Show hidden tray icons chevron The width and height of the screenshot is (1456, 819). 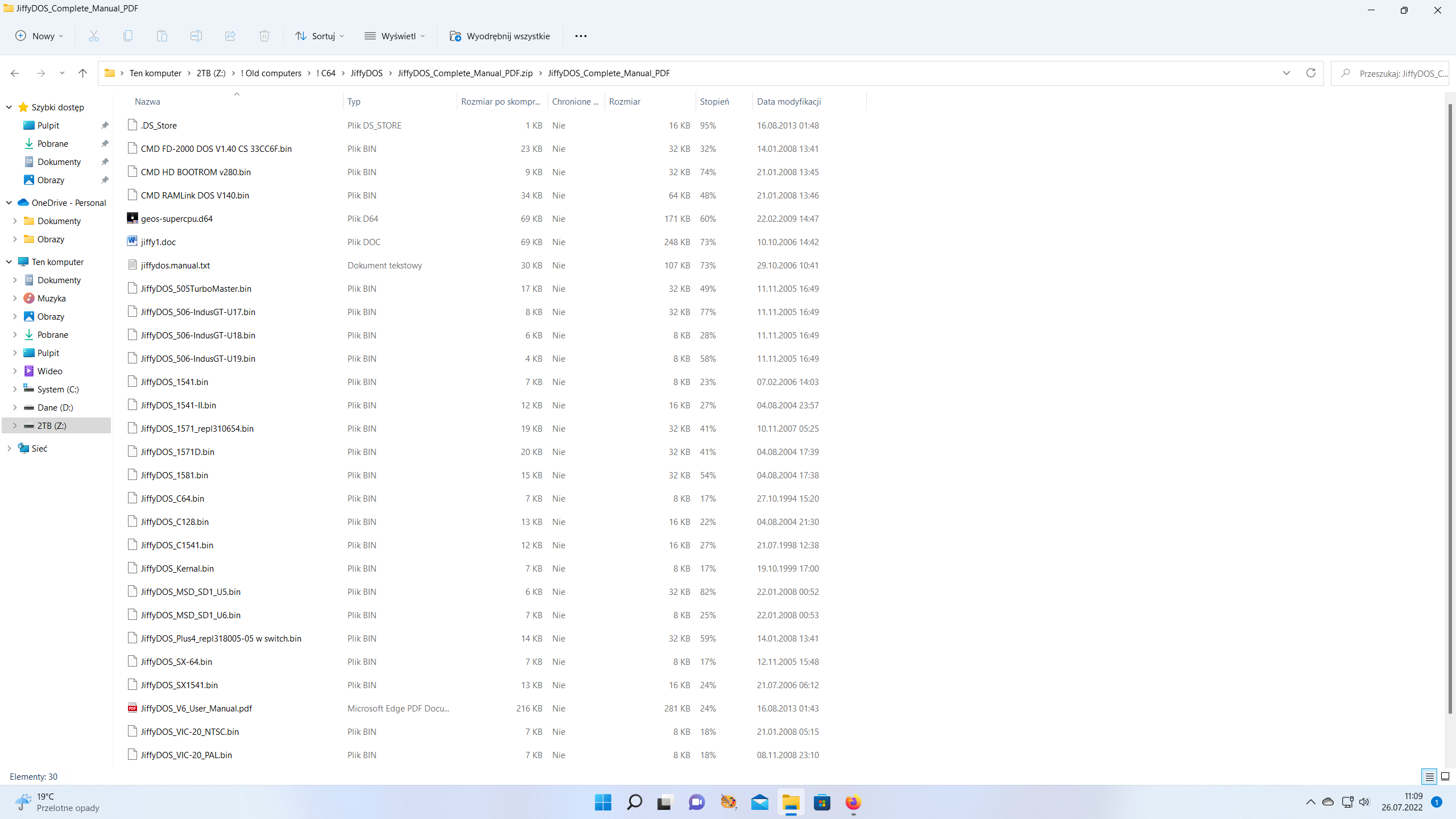coord(1311,802)
